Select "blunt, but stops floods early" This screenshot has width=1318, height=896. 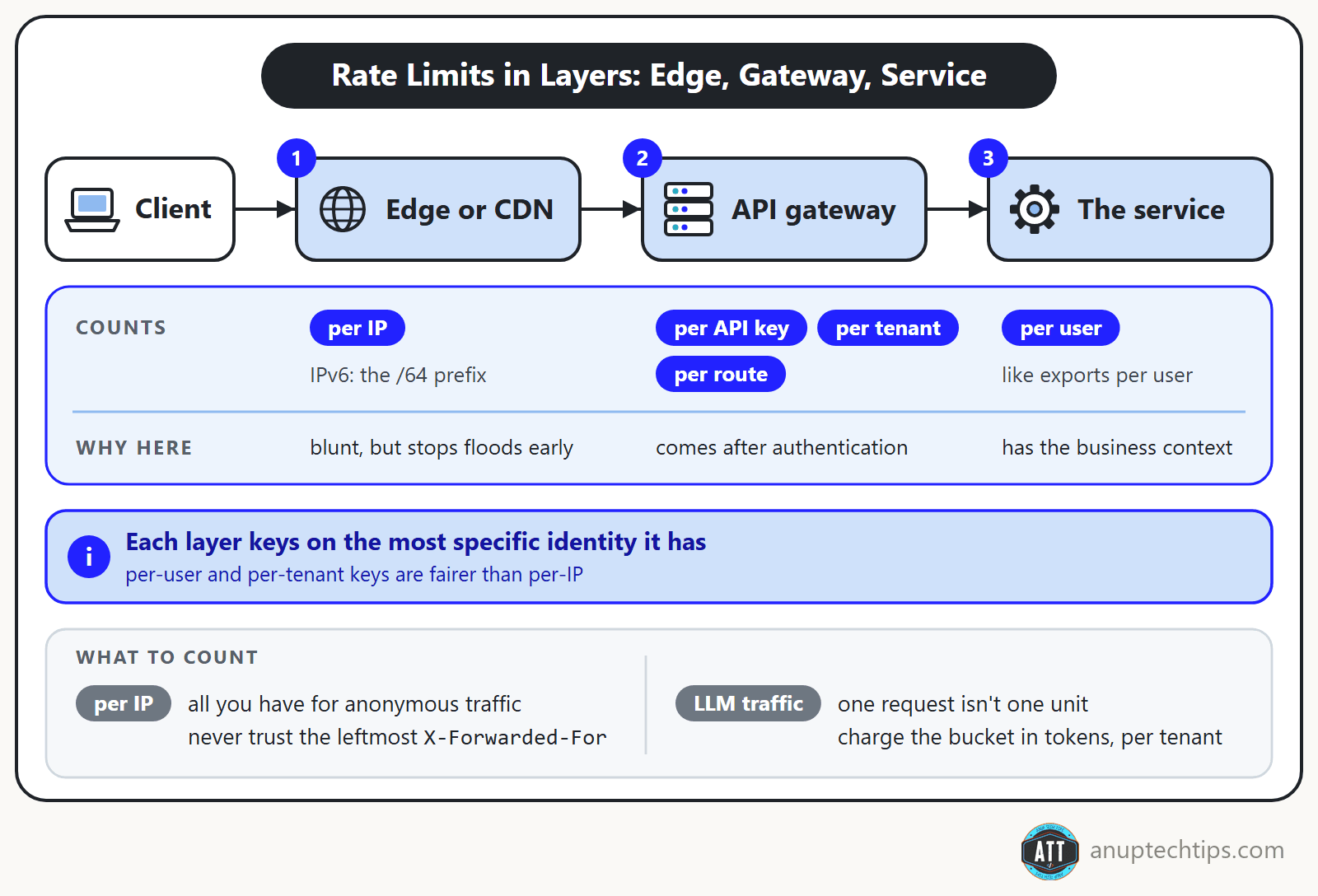coord(442,448)
